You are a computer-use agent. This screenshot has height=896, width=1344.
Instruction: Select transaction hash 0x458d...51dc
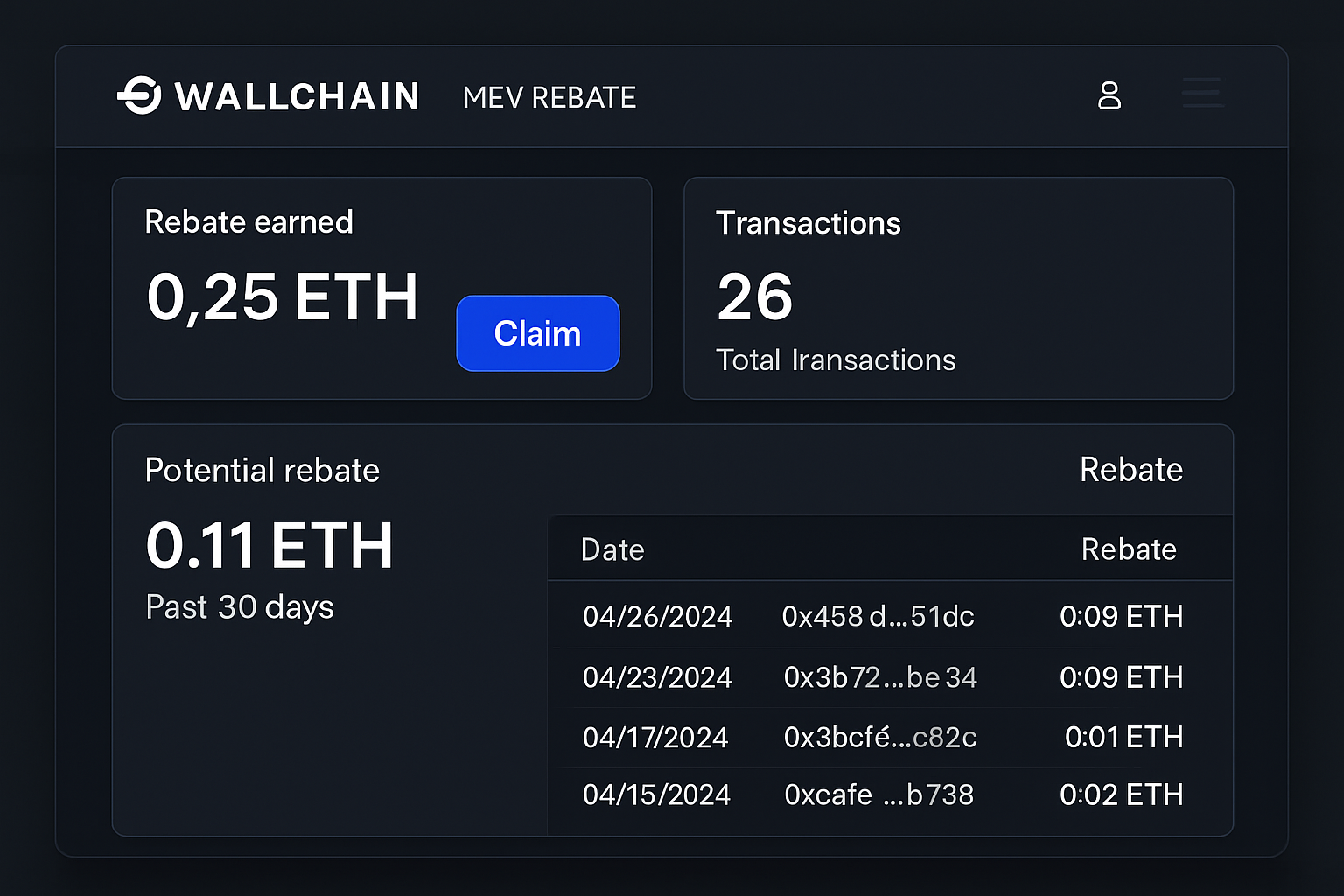coord(878,616)
